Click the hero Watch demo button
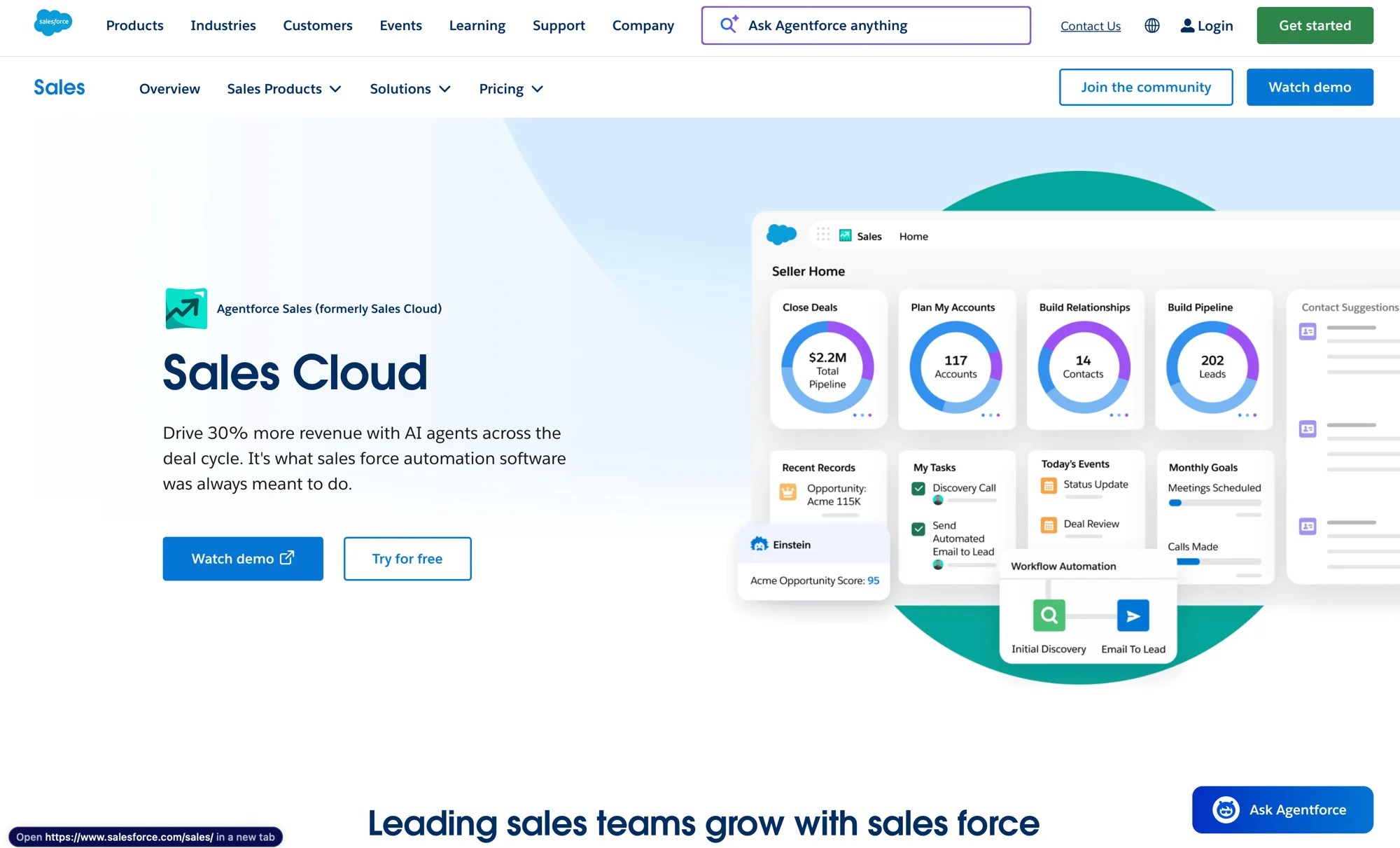Viewport: 1400px width, 848px height. point(243,559)
